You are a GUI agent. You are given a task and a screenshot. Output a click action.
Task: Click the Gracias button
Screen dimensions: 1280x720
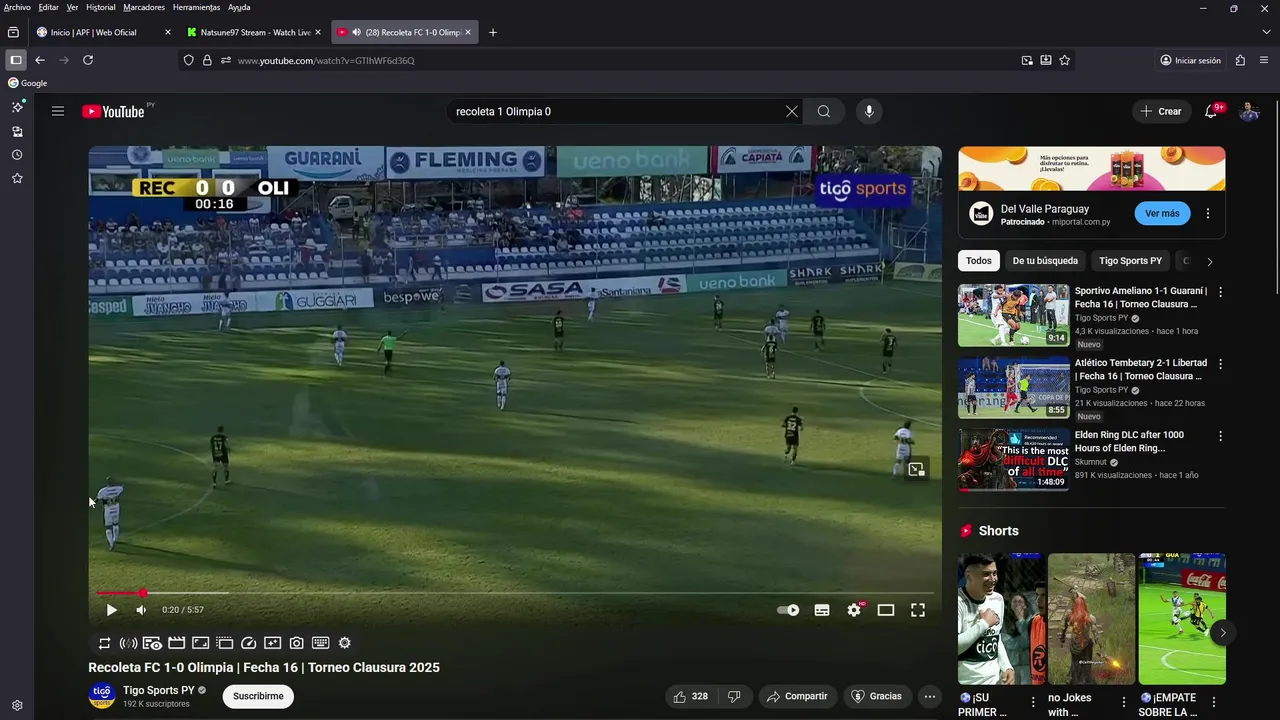click(x=876, y=696)
